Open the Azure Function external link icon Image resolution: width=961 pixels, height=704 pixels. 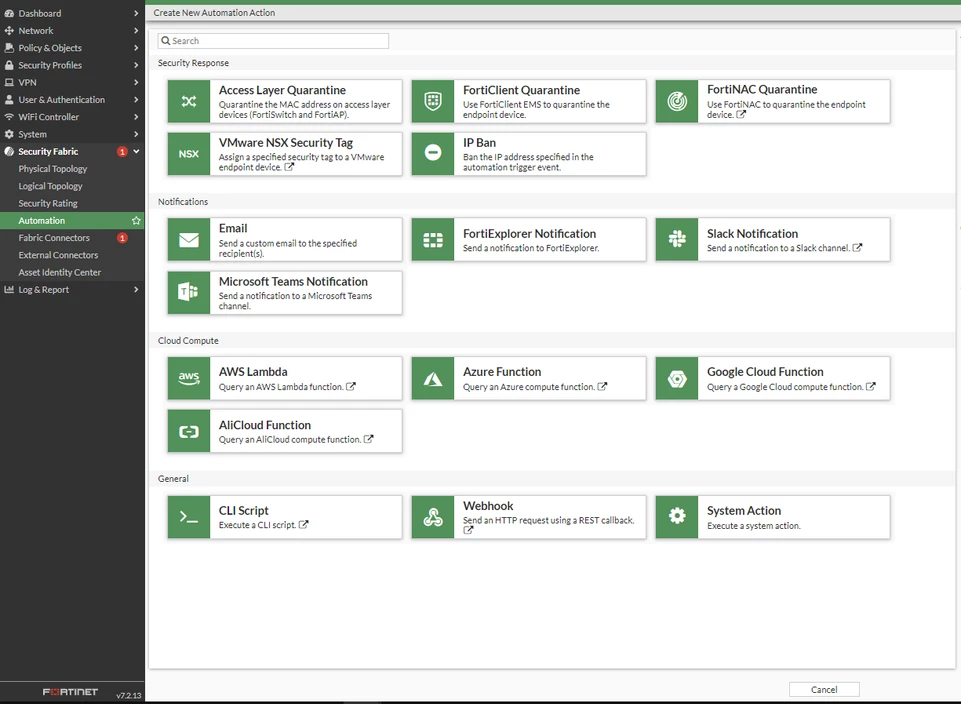click(x=602, y=386)
